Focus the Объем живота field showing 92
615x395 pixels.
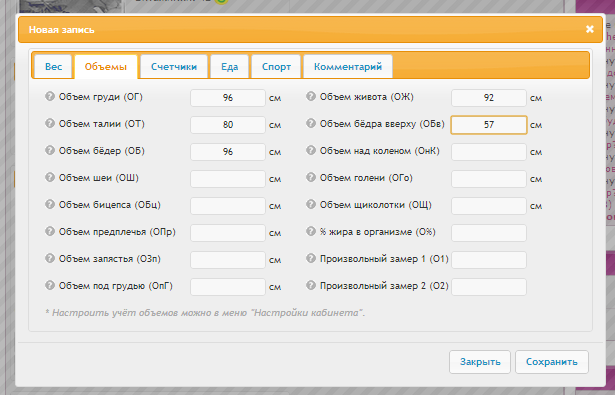coord(489,98)
